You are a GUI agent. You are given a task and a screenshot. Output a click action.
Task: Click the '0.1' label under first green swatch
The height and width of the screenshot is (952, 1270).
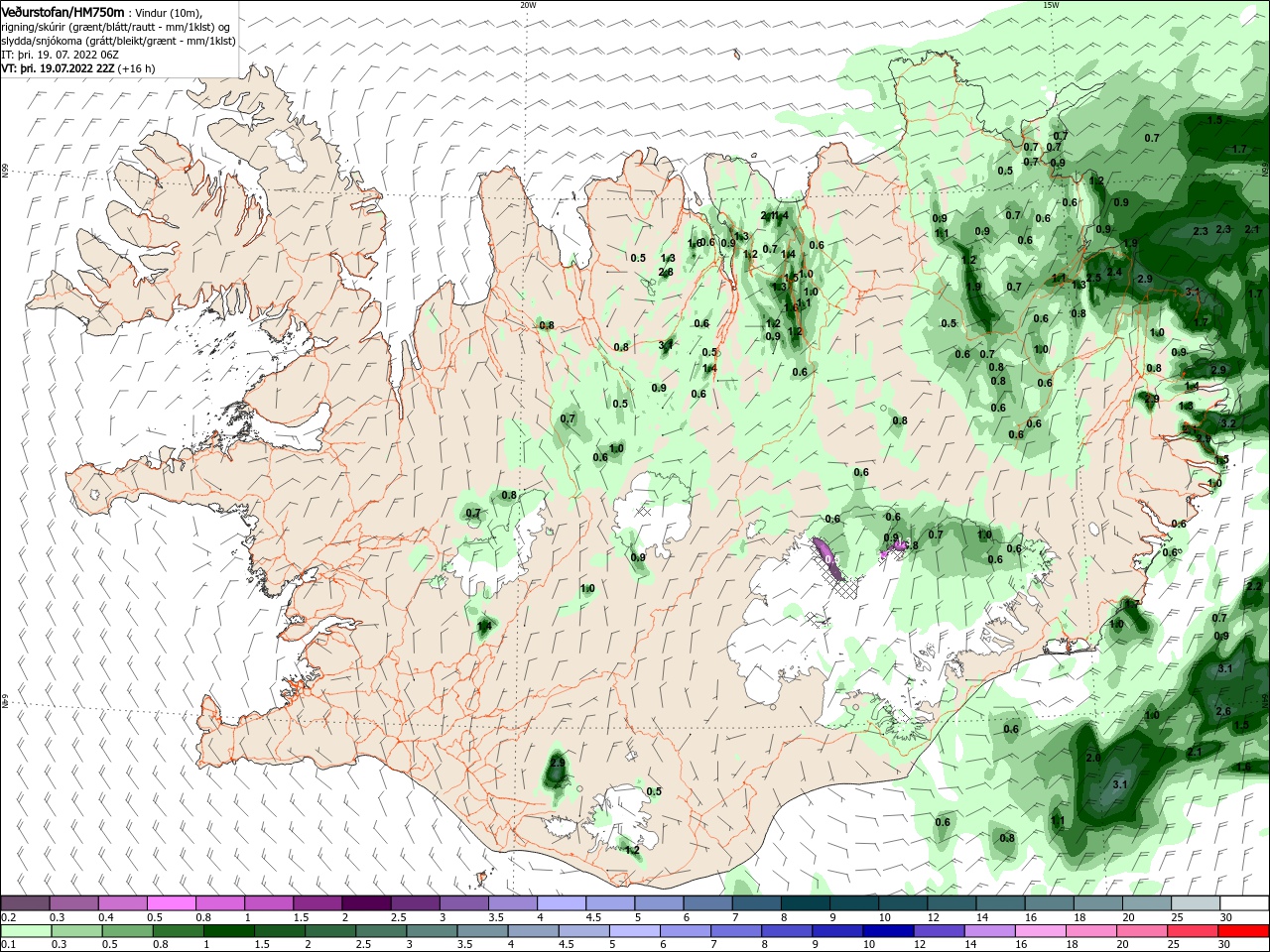(8, 944)
